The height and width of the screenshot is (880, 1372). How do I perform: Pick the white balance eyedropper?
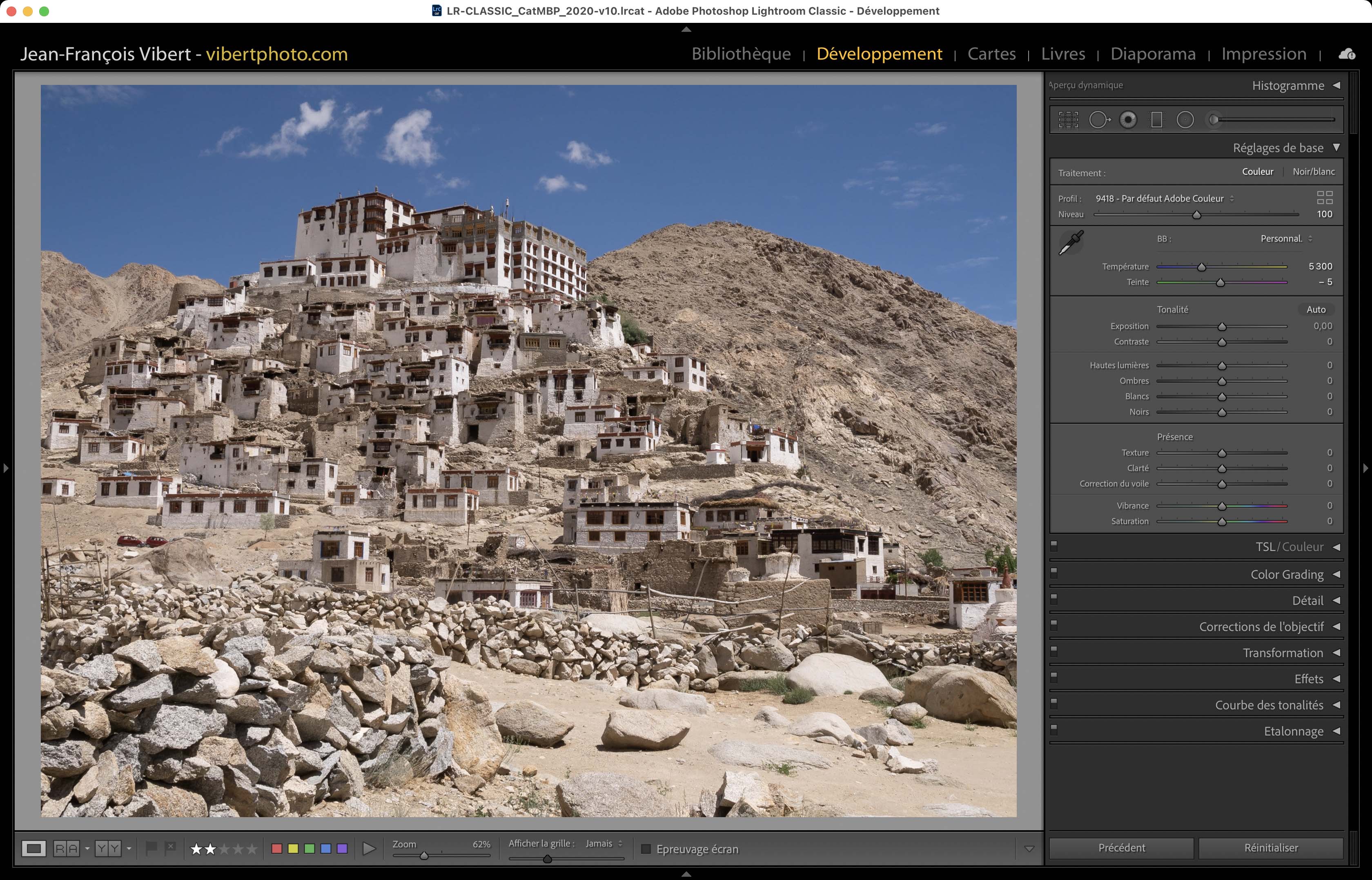pos(1071,243)
